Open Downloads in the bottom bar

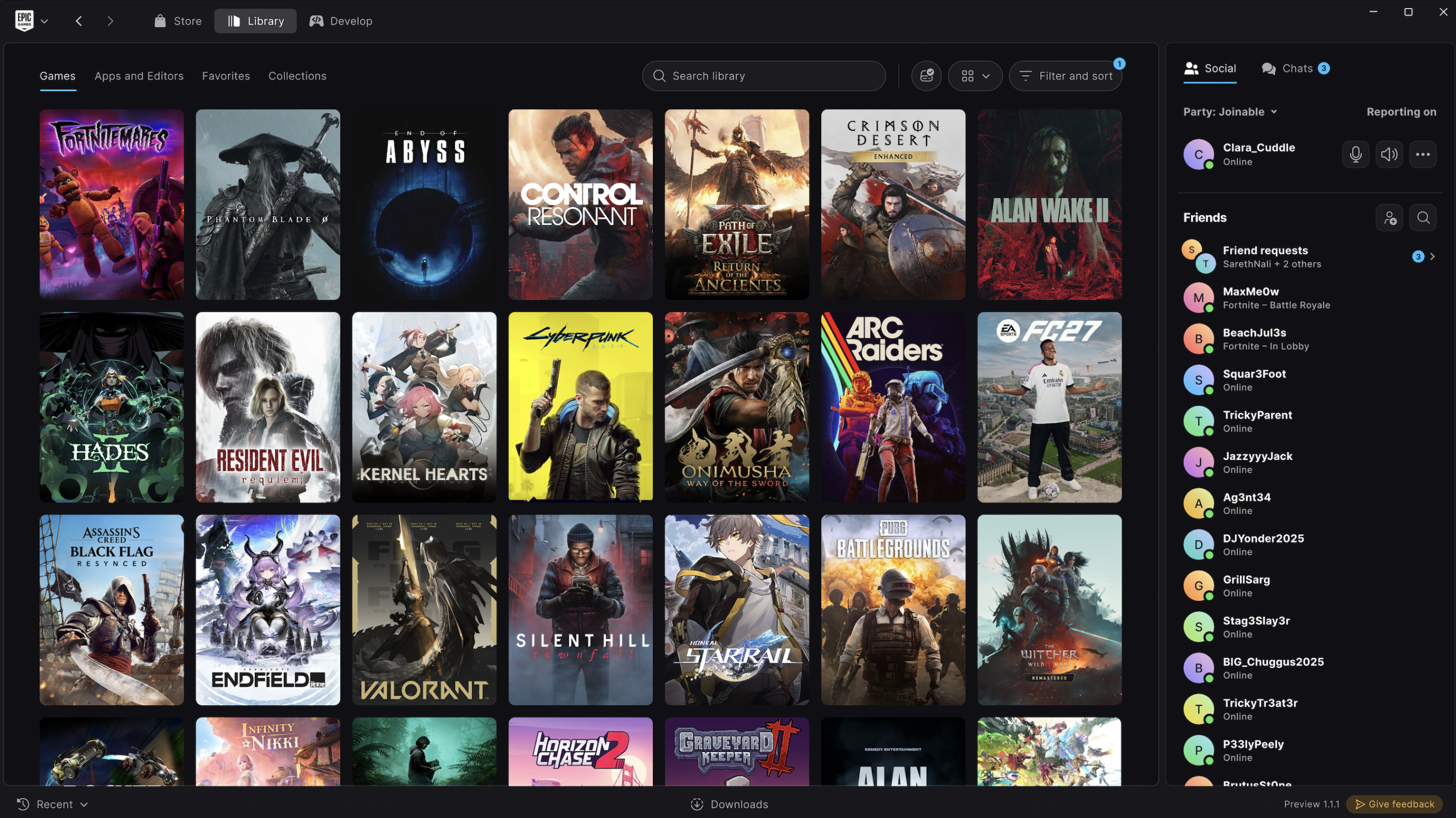(729, 804)
